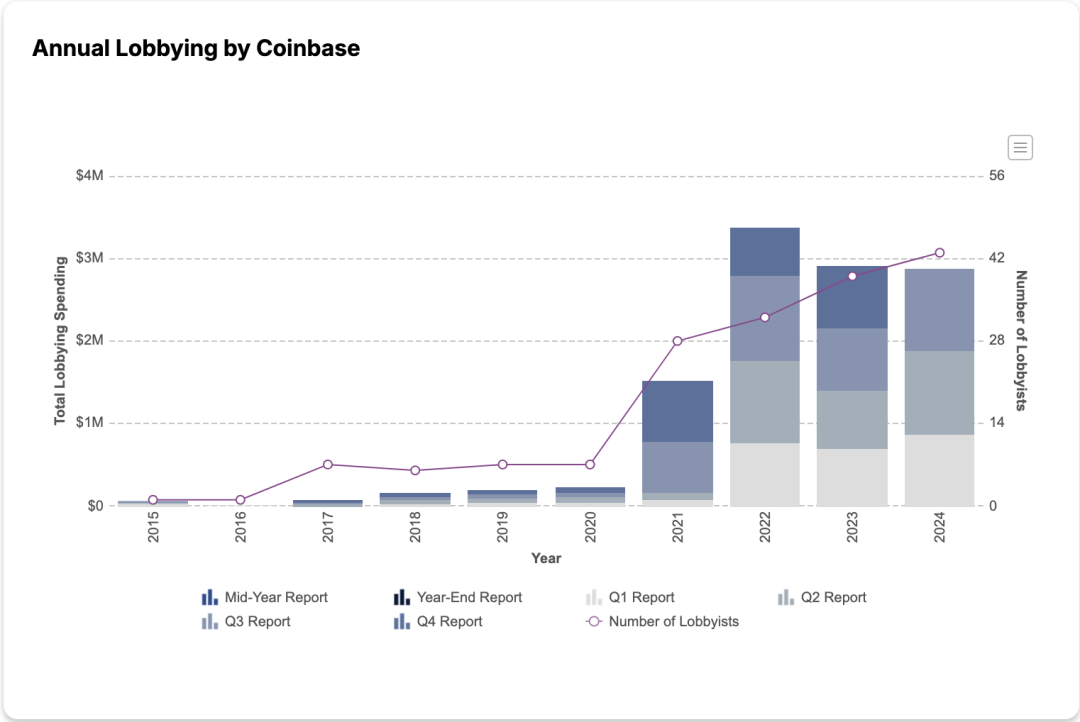Click the Q1 Report legend icon

(593, 598)
